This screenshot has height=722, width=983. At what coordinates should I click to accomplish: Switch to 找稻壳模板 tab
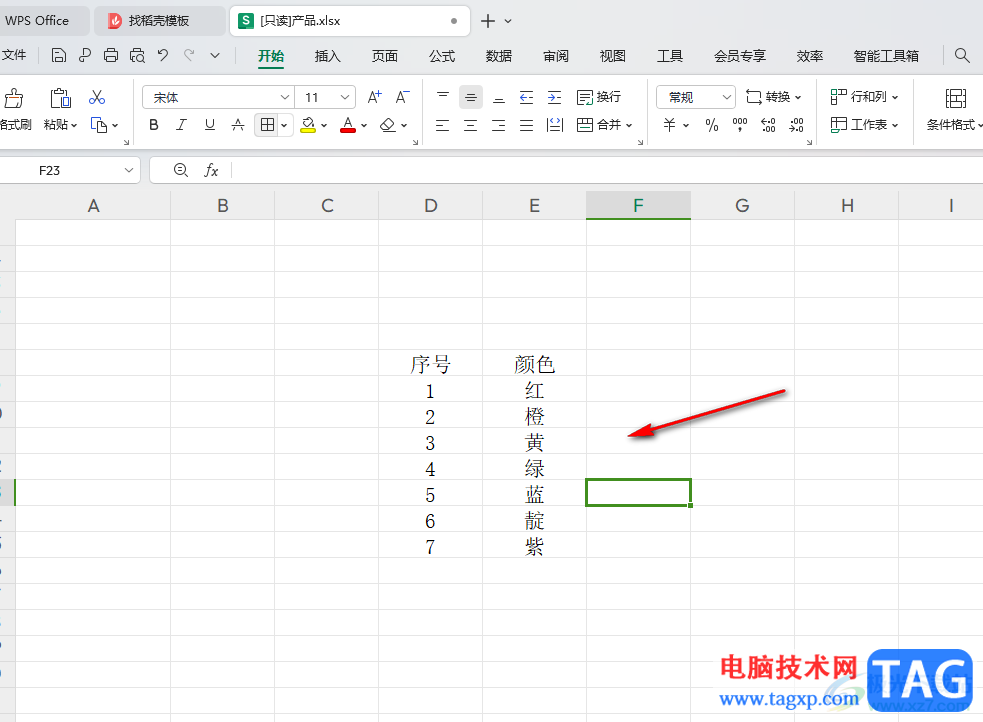point(159,21)
